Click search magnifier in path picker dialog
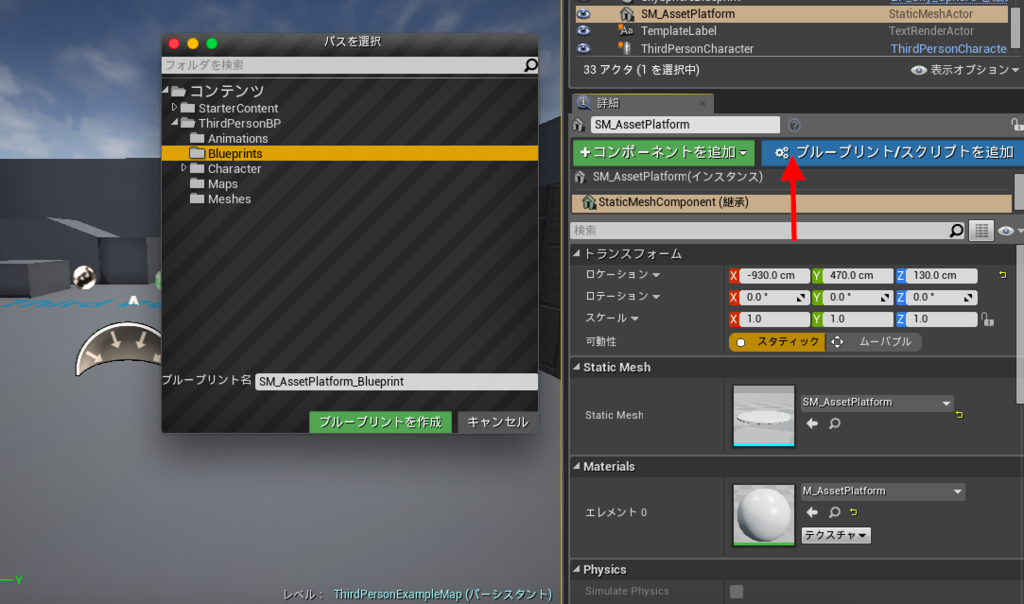 [x=530, y=65]
